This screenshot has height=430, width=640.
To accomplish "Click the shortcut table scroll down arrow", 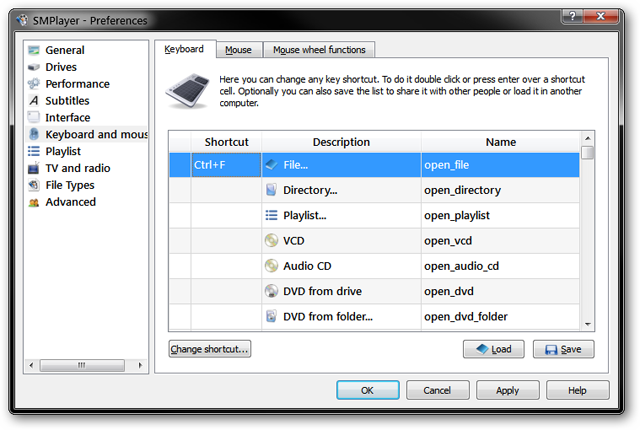I will (x=588, y=324).
